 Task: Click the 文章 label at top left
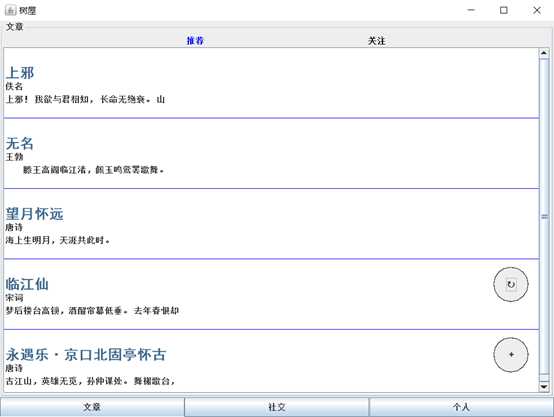tap(14, 27)
